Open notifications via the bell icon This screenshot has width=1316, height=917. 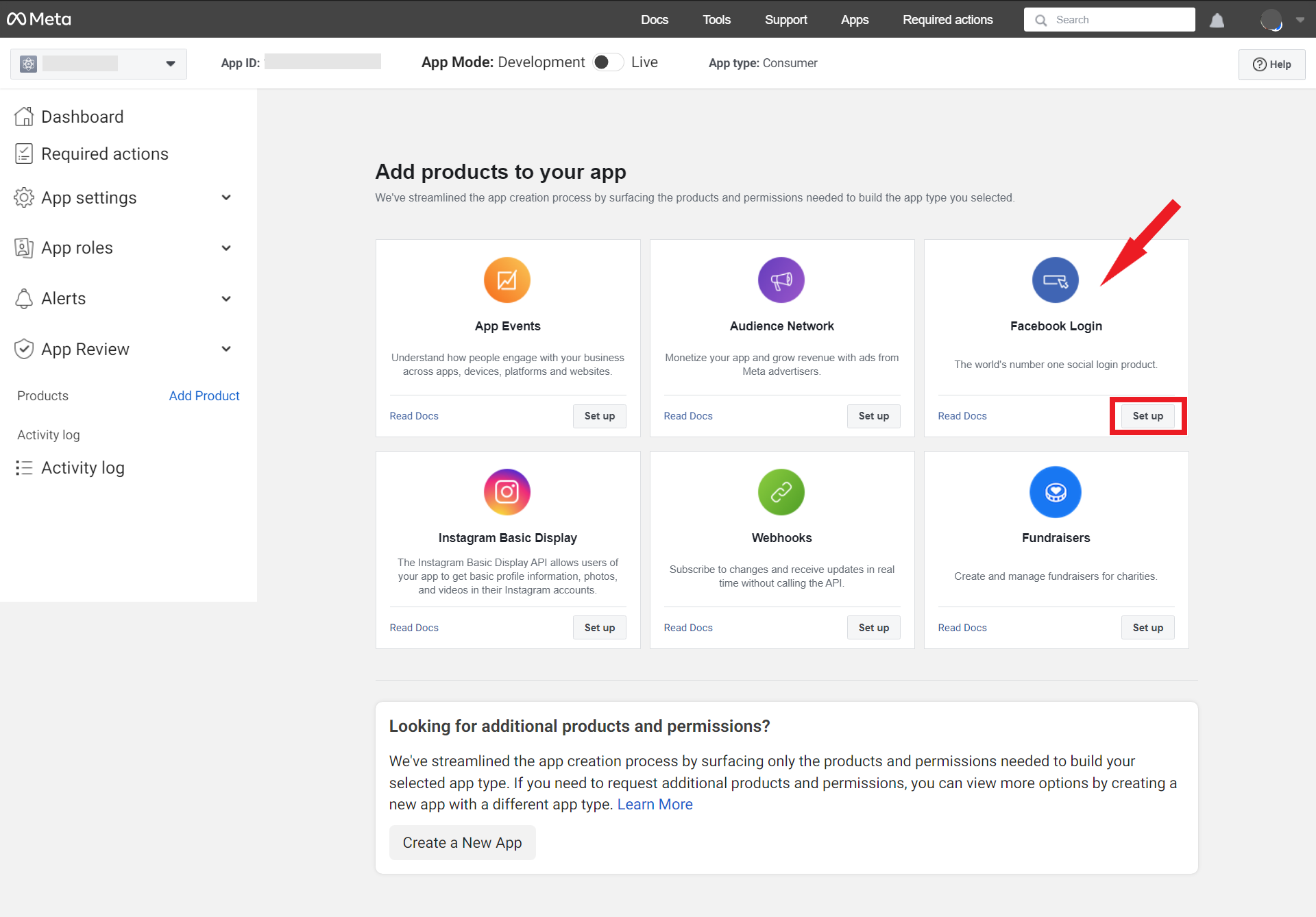pyautogui.click(x=1217, y=19)
